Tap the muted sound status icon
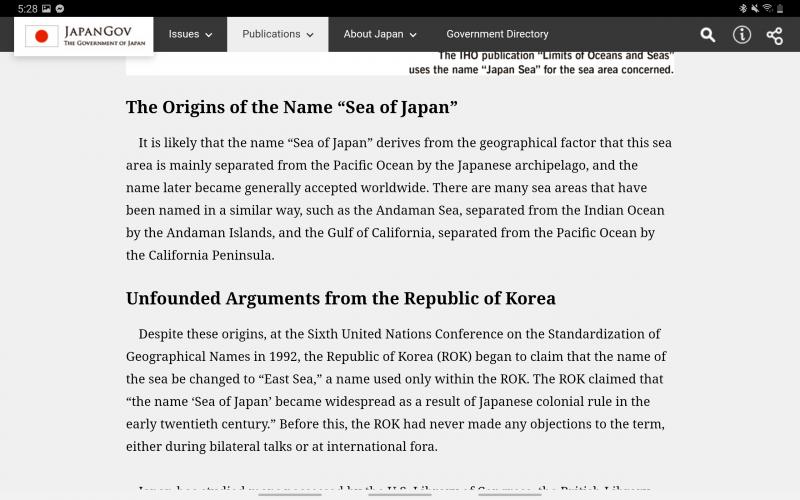800x500 pixels. tap(755, 8)
